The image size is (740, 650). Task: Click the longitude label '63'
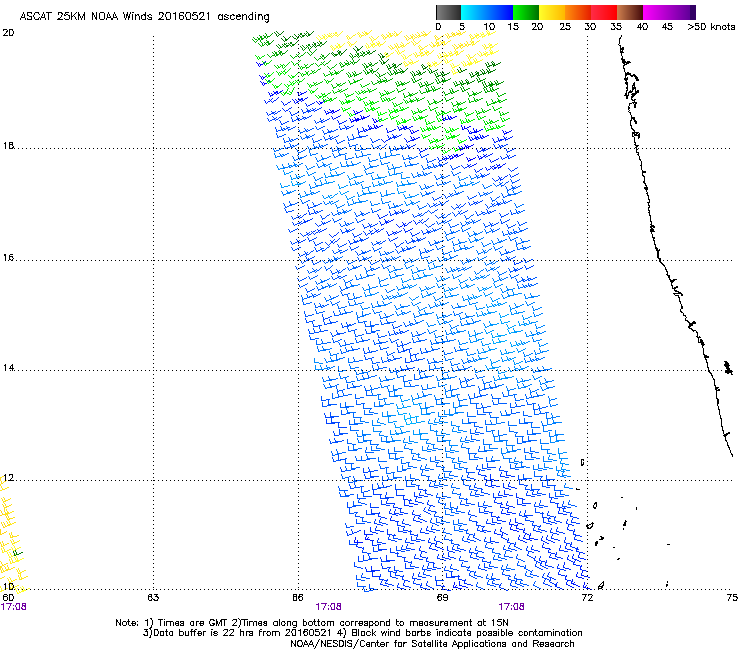(x=153, y=598)
